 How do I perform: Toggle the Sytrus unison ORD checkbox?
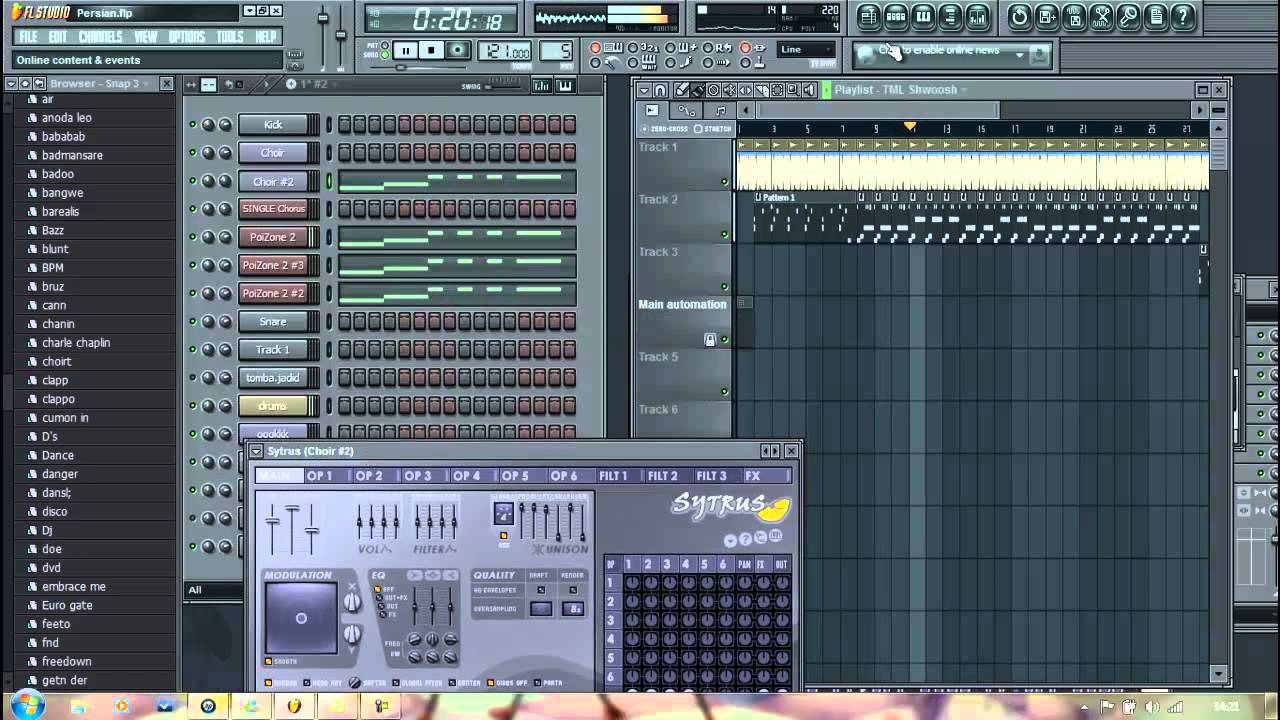point(504,535)
